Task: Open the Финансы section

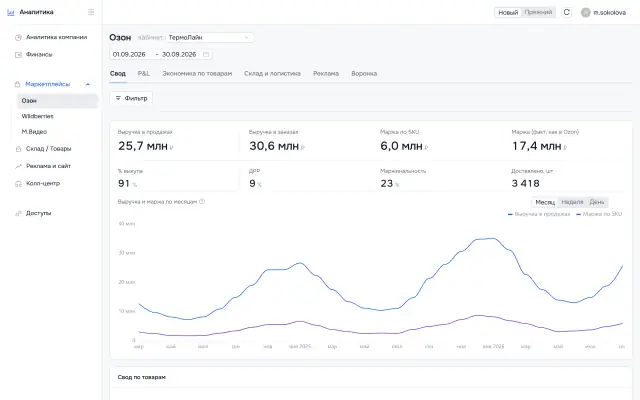Action: pos(39,55)
